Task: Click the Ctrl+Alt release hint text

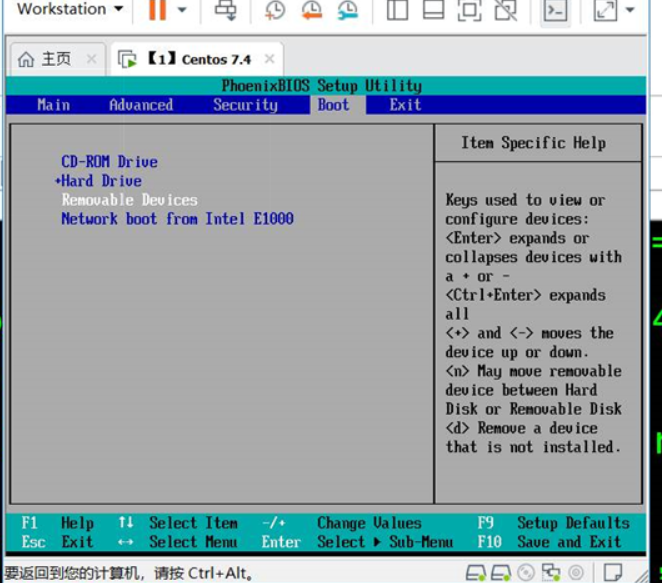Action: click(128, 573)
